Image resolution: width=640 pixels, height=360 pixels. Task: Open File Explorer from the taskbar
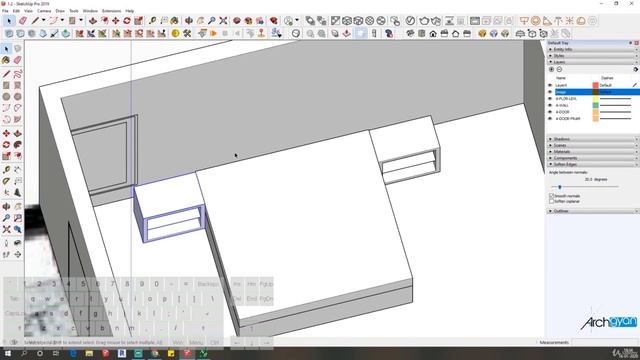89,353
